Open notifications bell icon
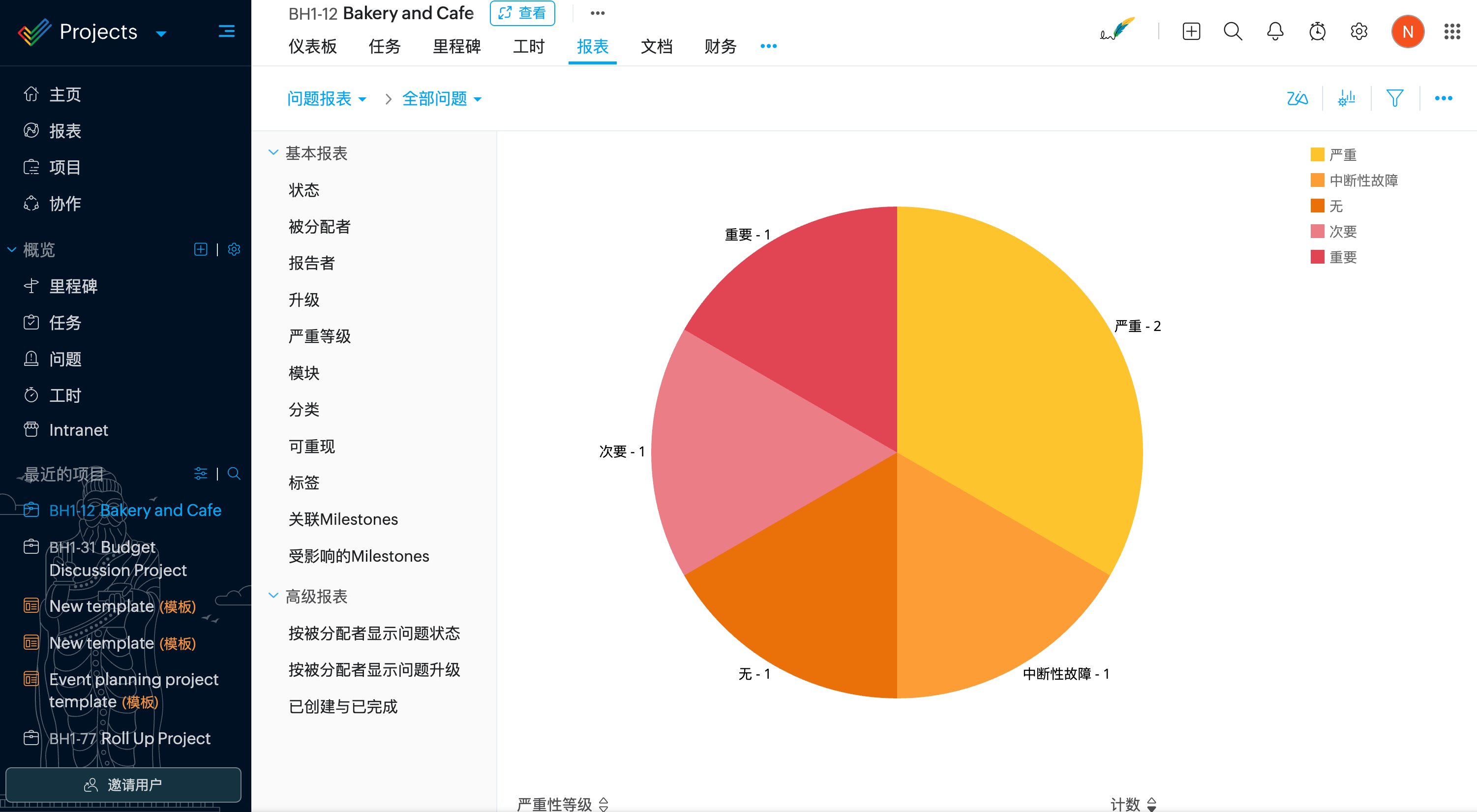The image size is (1477, 812). click(x=1274, y=31)
